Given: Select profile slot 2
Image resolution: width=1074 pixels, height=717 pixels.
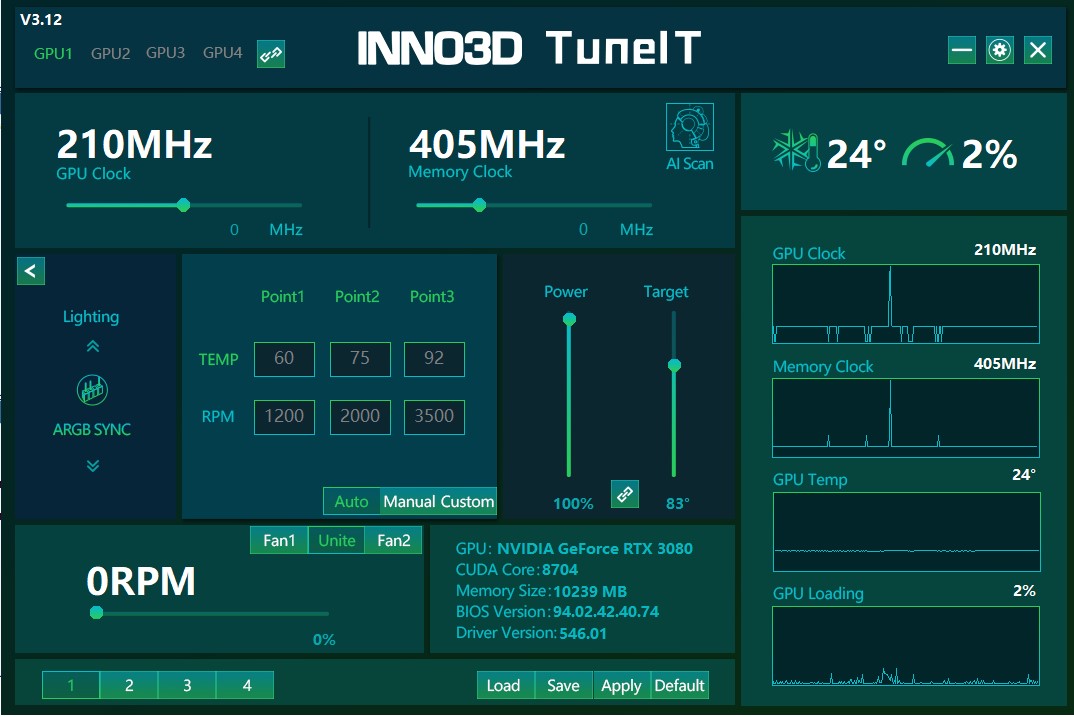Looking at the screenshot, I should click(129, 685).
